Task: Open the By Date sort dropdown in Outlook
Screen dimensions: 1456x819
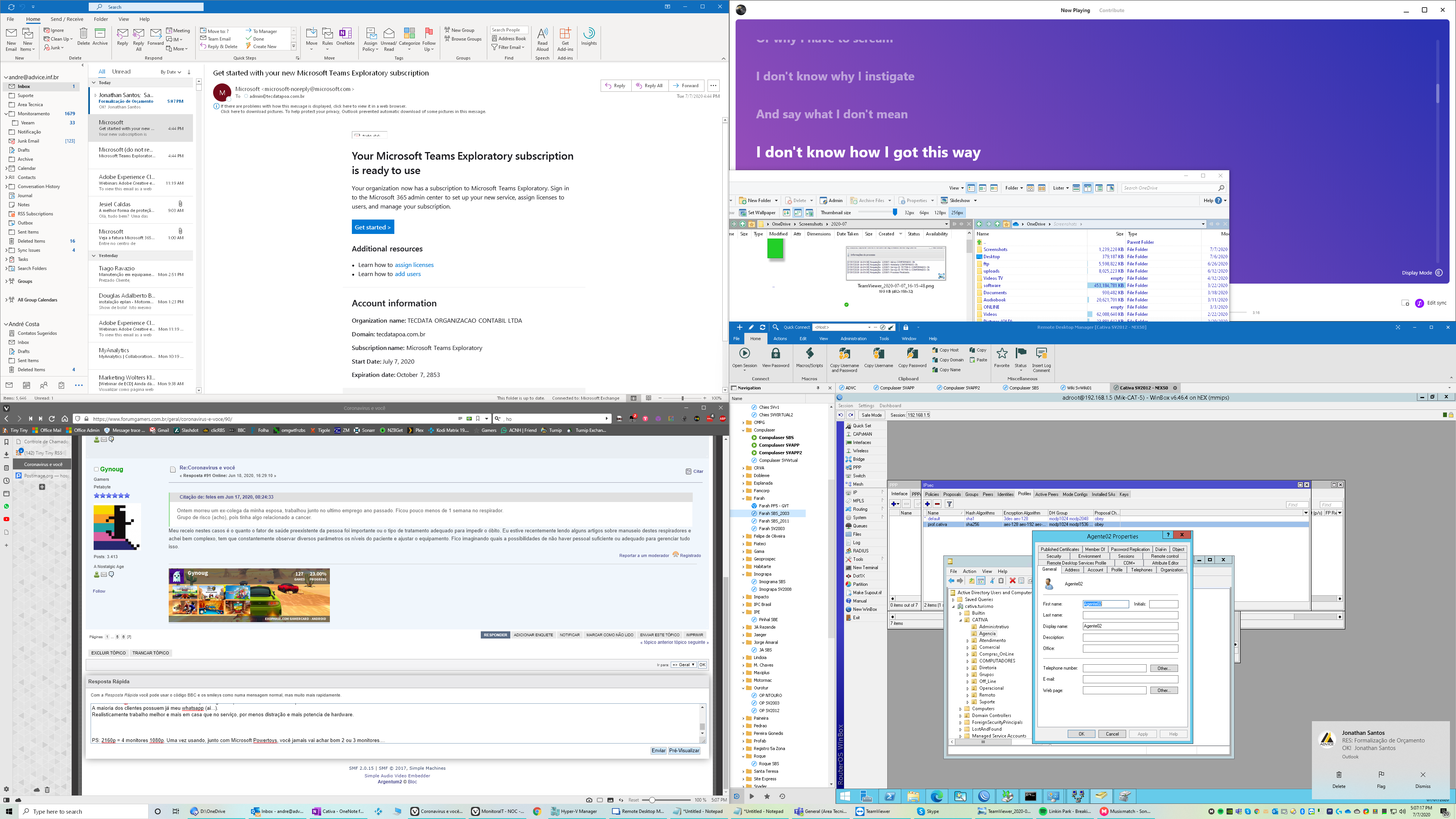Action: click(171, 72)
